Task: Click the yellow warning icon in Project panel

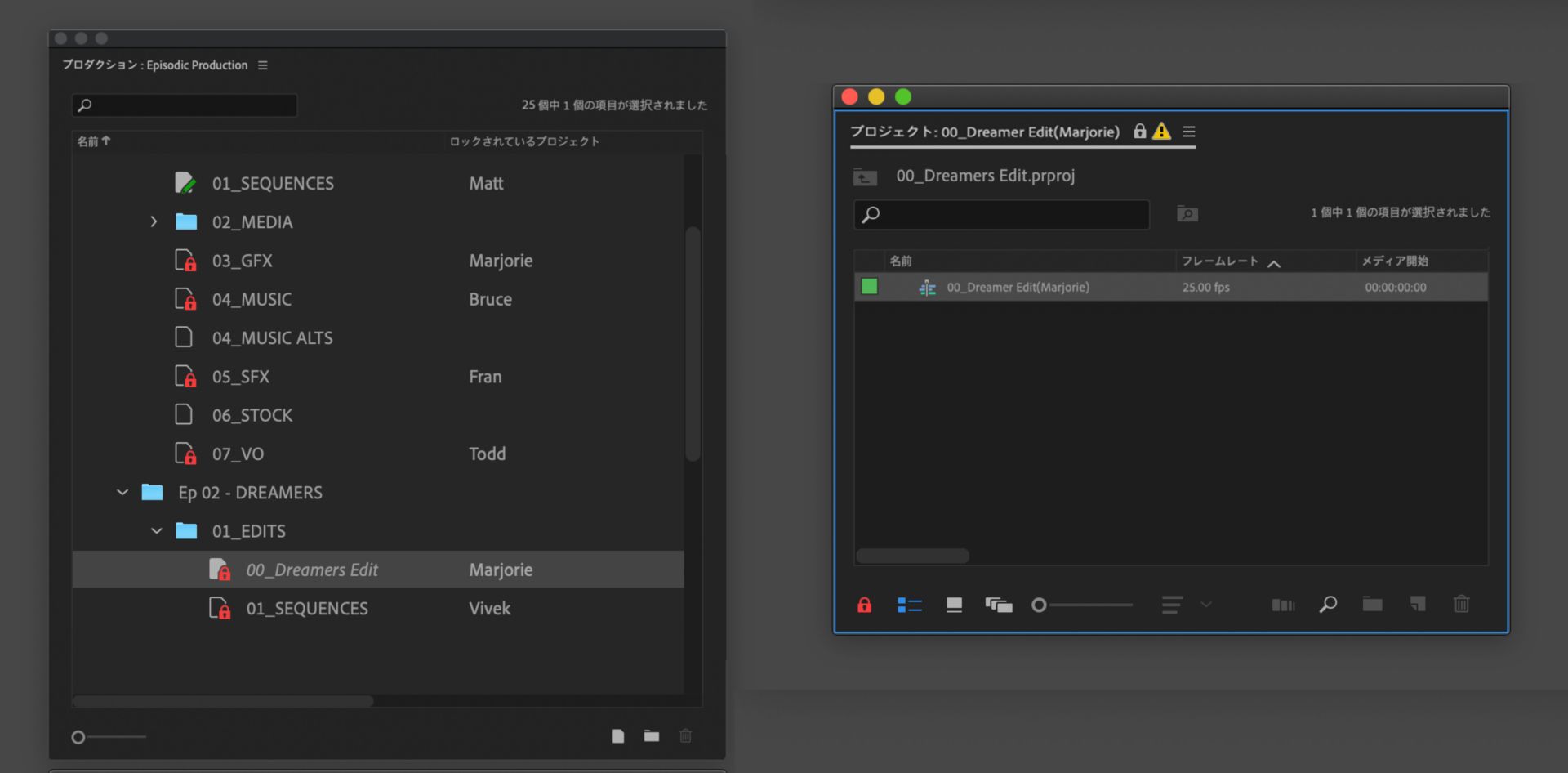Action: 1161,131
